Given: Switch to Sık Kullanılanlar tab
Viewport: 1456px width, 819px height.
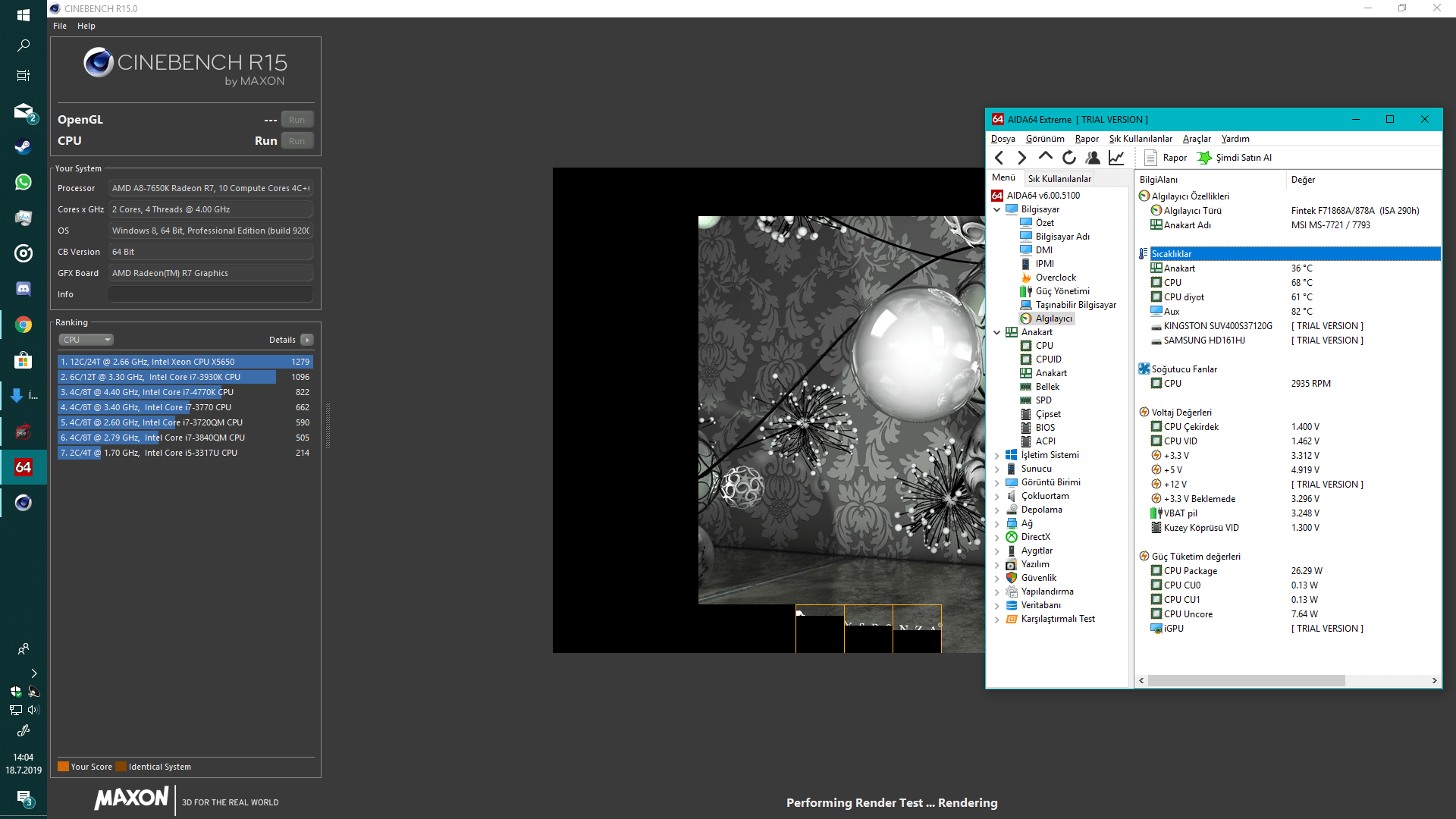Looking at the screenshot, I should coord(1059,178).
